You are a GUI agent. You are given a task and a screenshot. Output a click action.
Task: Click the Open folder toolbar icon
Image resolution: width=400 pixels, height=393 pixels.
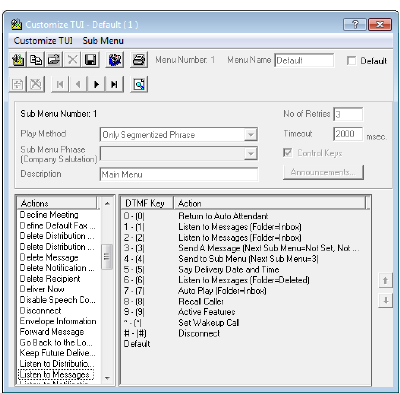click(54, 60)
